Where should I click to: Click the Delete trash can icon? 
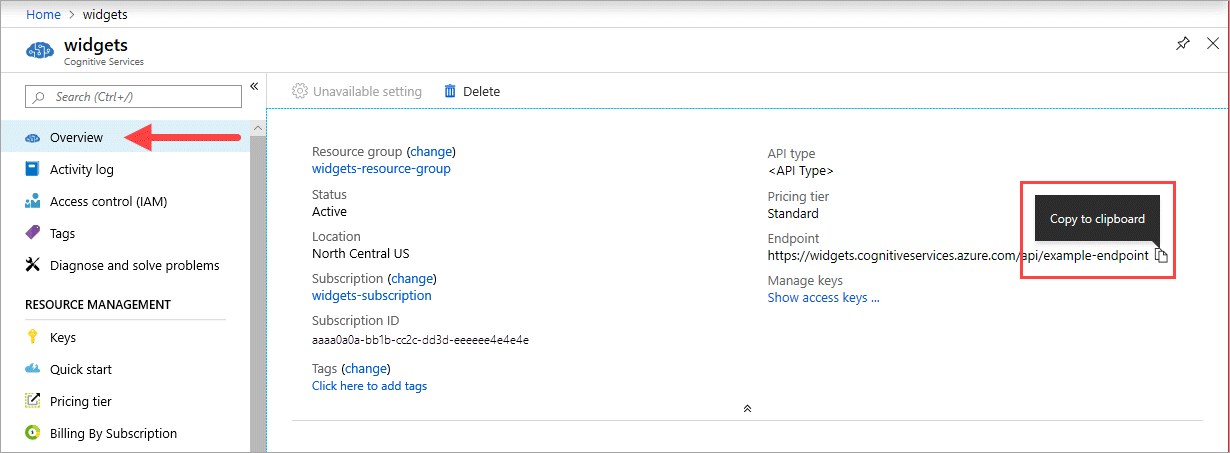(450, 91)
